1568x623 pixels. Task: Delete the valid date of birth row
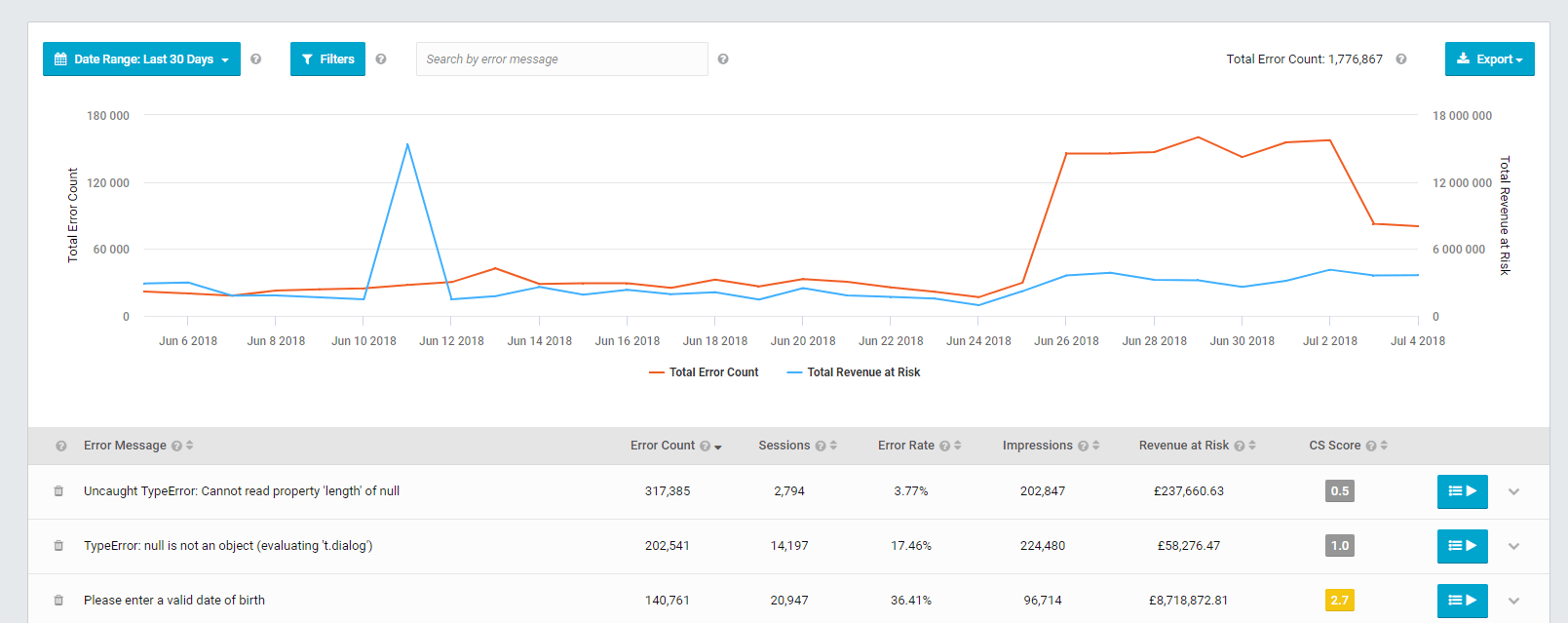58,601
